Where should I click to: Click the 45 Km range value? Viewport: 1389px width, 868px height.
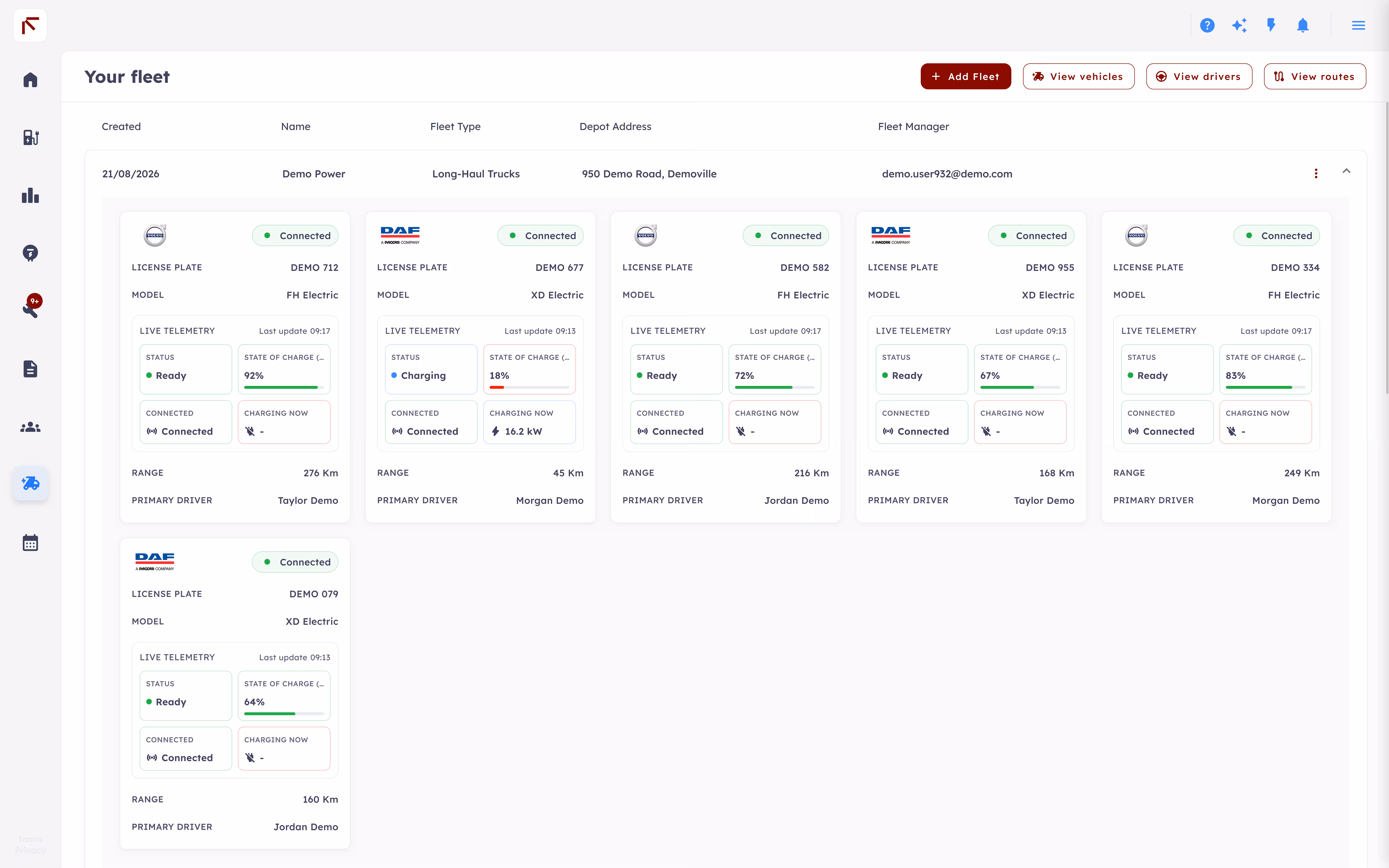pos(568,473)
